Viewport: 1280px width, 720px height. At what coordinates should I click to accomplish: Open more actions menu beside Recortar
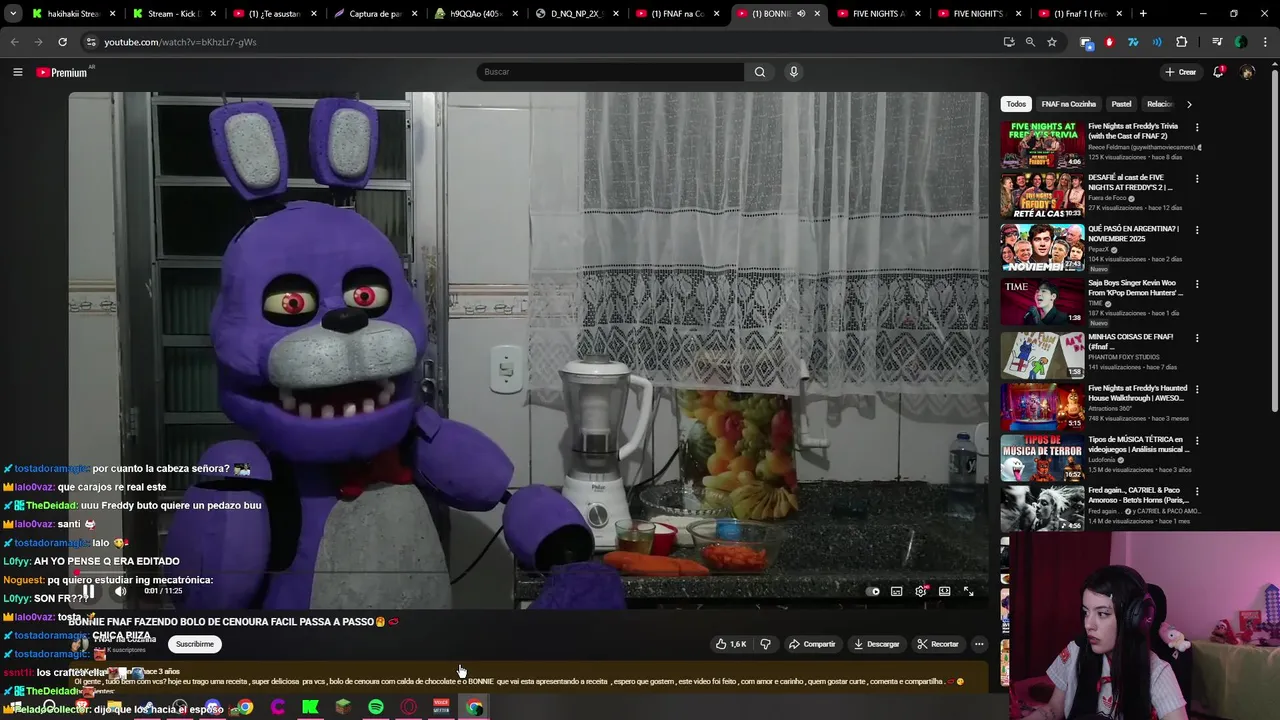(979, 644)
